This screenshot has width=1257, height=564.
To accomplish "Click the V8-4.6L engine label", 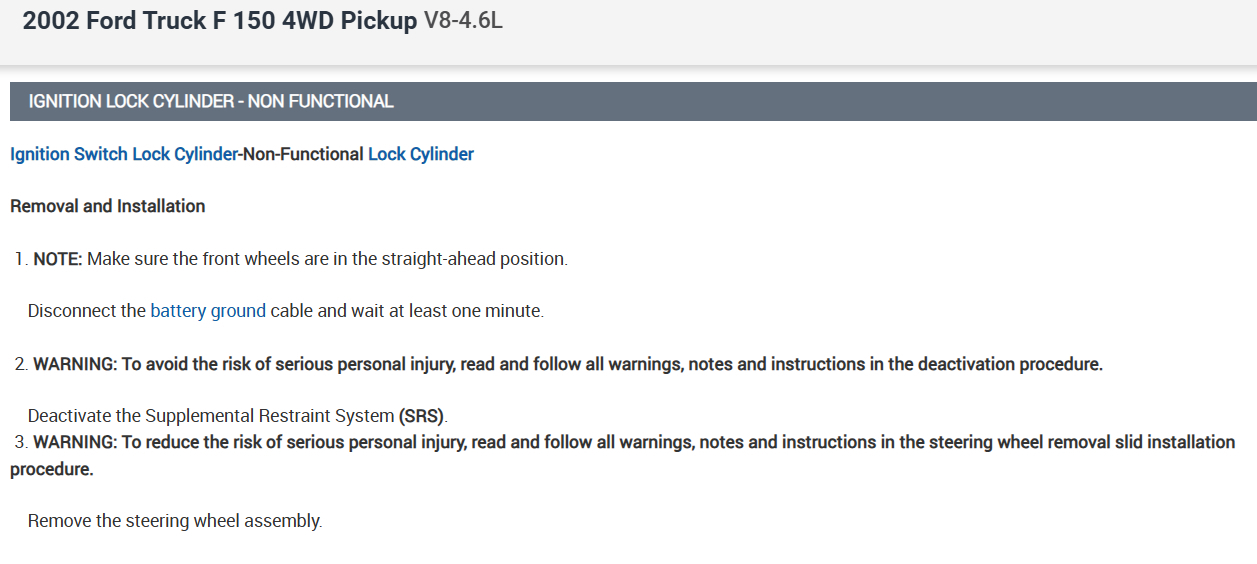I will [463, 21].
